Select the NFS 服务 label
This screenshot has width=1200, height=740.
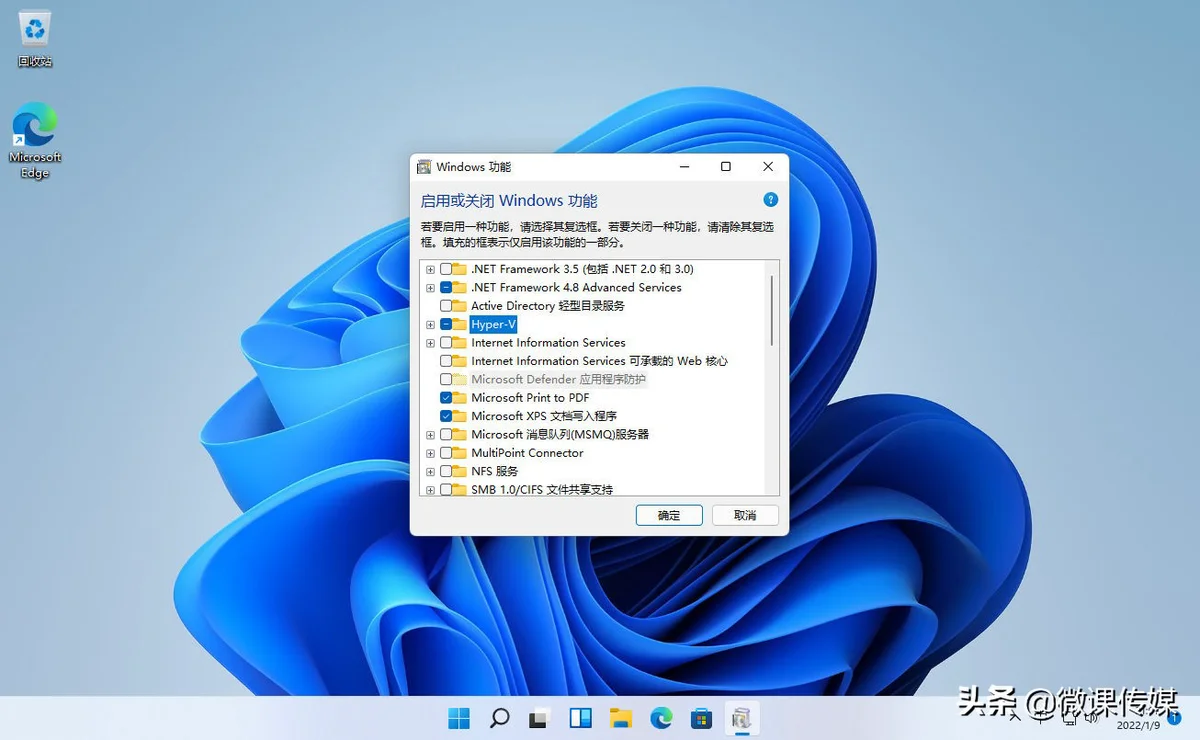click(494, 471)
